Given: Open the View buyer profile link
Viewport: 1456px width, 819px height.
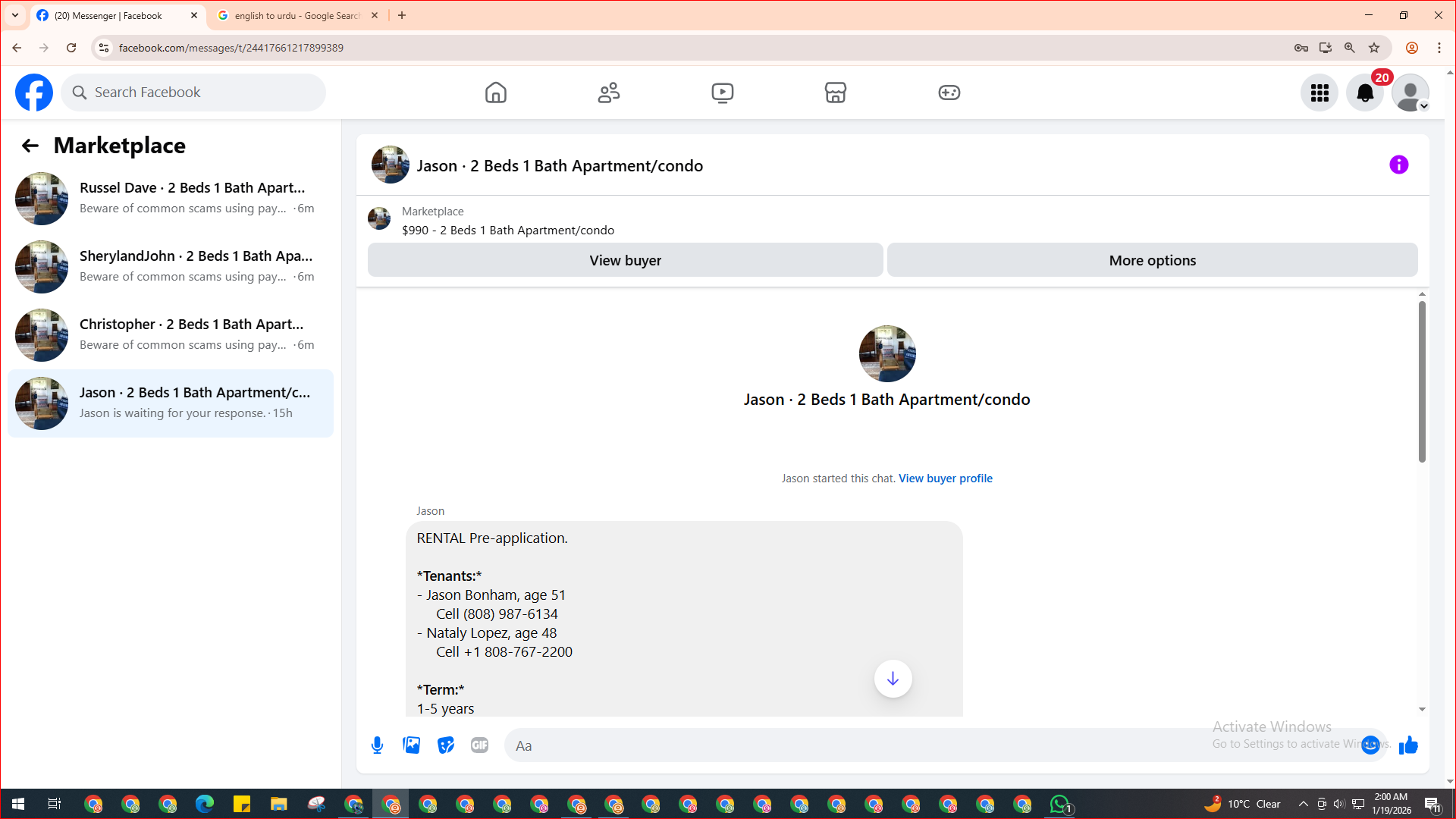Looking at the screenshot, I should pos(946,479).
